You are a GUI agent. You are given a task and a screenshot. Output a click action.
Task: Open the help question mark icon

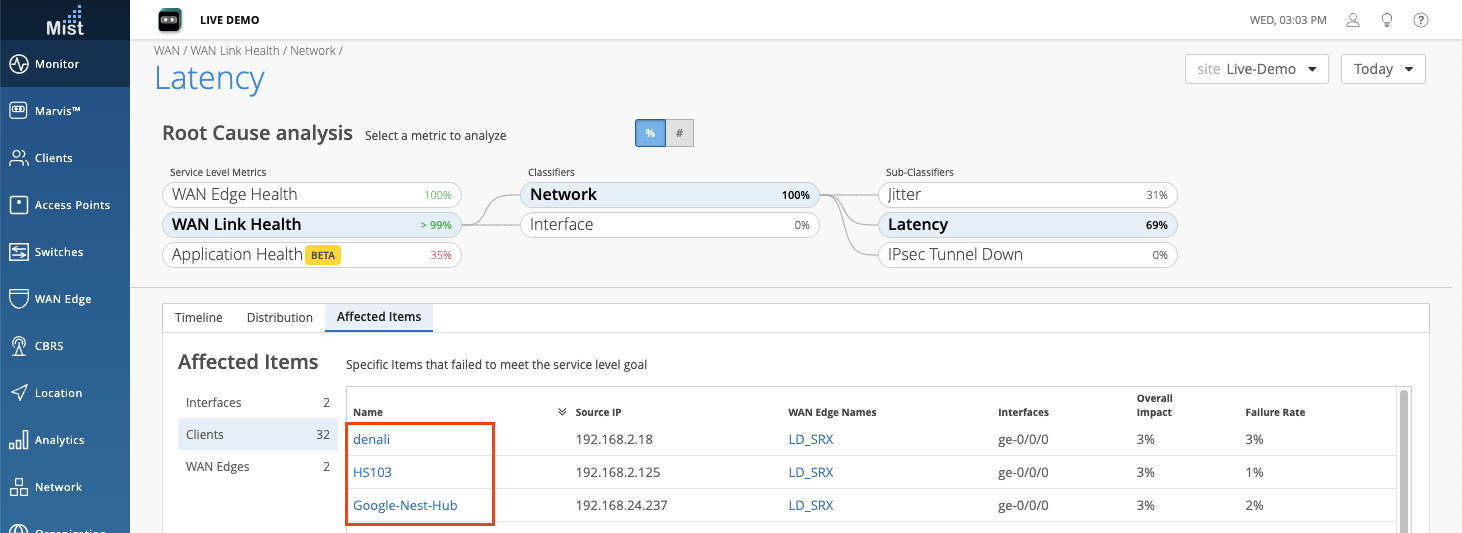(1420, 20)
